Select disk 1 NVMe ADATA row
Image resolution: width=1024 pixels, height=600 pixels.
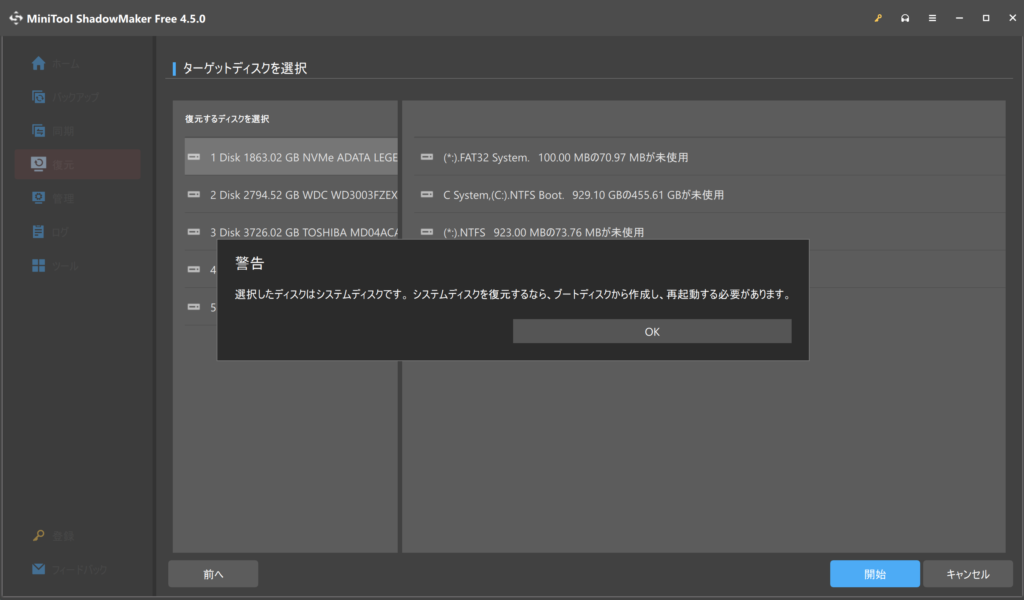291,157
